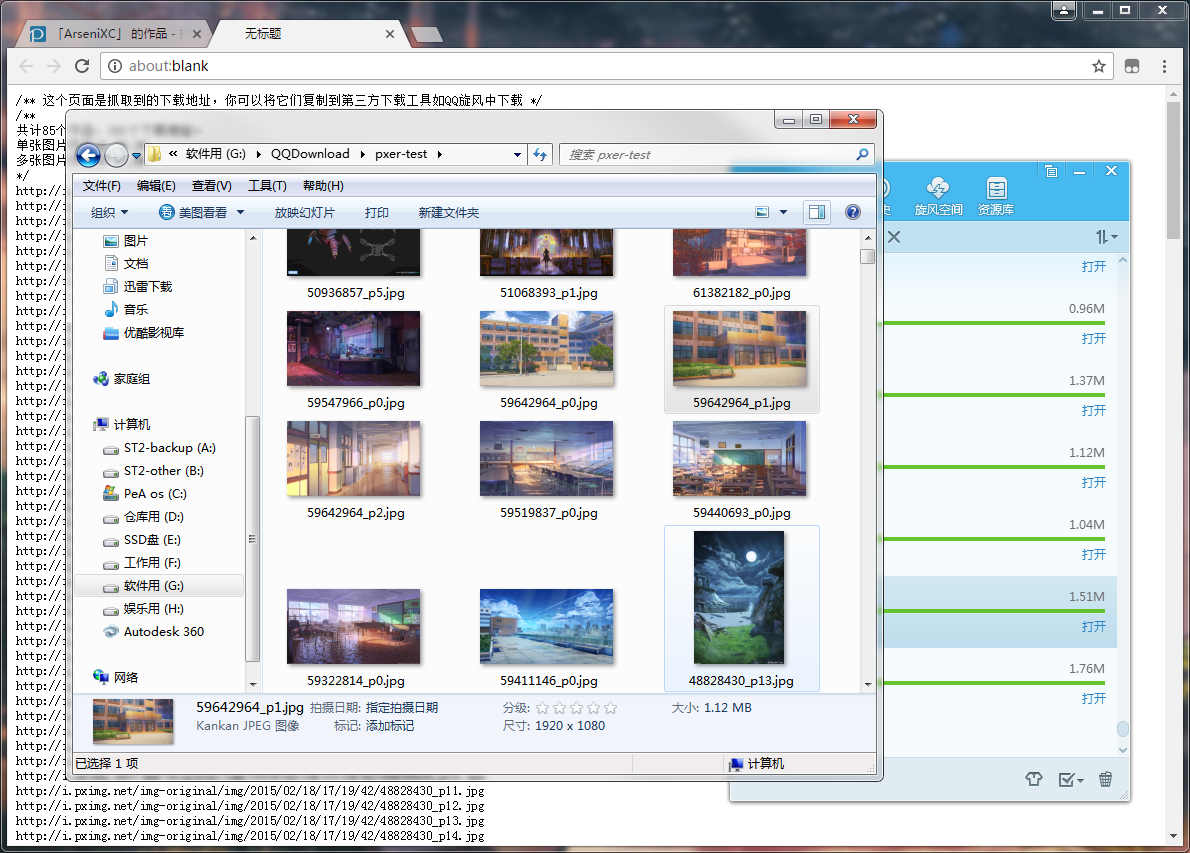Image resolution: width=1190 pixels, height=853 pixels.
Task: Open the 编辑(E) menu
Action: click(x=156, y=186)
